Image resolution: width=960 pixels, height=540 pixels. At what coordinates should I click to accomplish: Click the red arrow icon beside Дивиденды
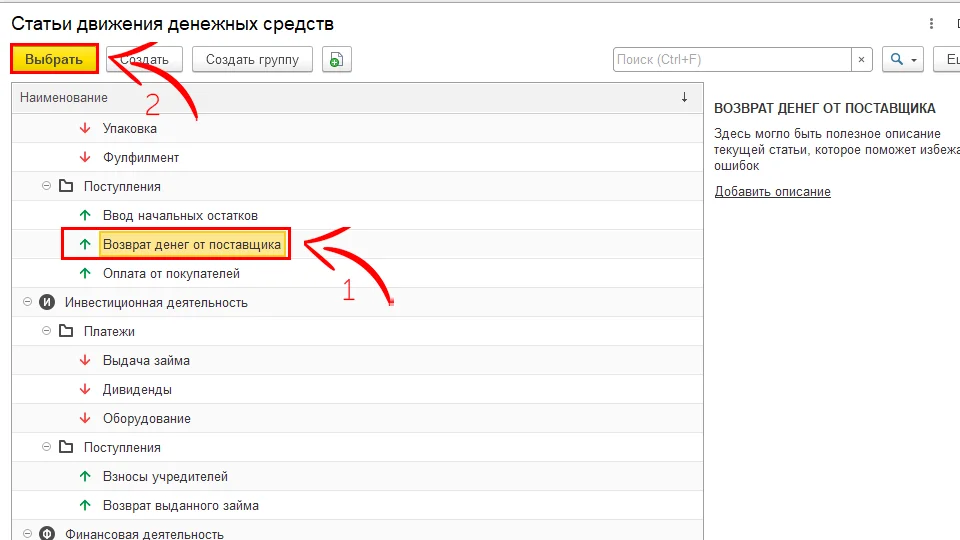pos(85,389)
